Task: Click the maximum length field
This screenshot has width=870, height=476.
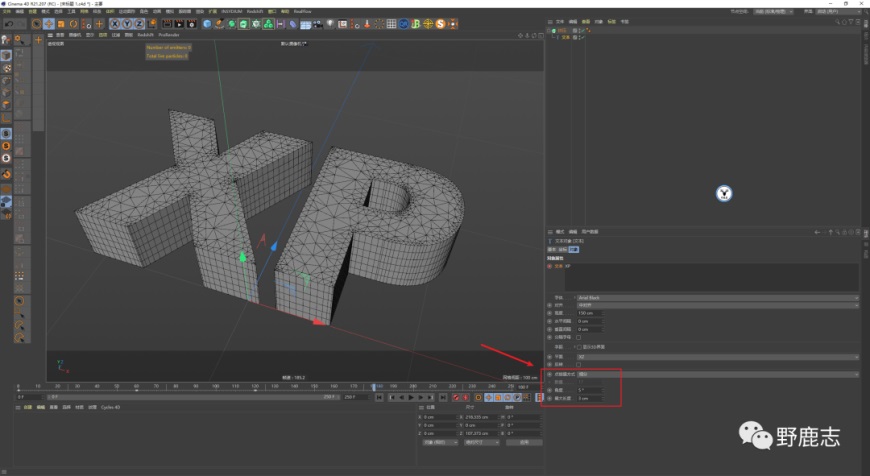Action: tap(590, 398)
